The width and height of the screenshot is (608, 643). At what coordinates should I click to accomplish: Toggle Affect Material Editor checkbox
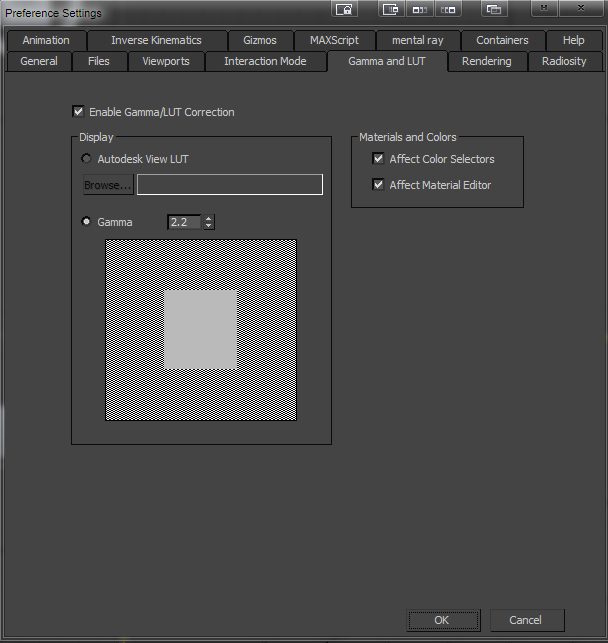(x=378, y=185)
